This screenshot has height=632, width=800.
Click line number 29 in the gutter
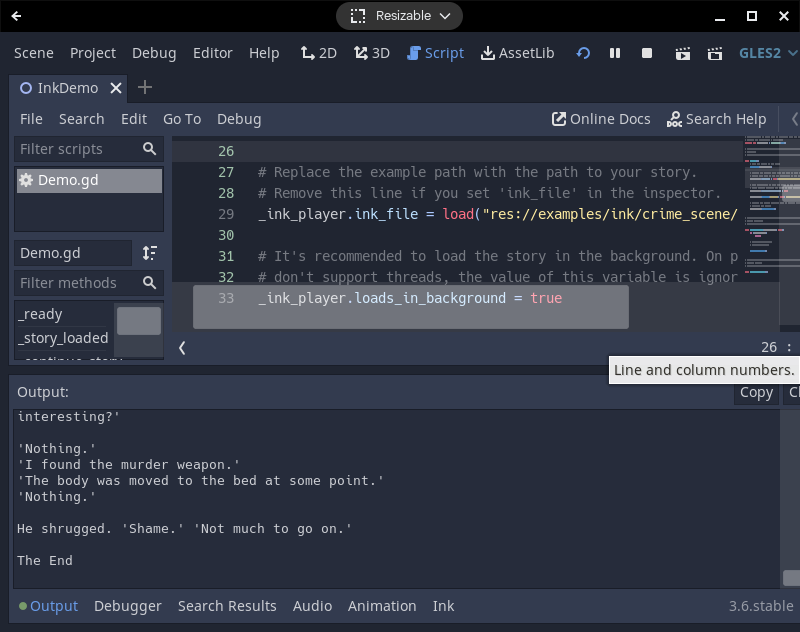tap(226, 214)
